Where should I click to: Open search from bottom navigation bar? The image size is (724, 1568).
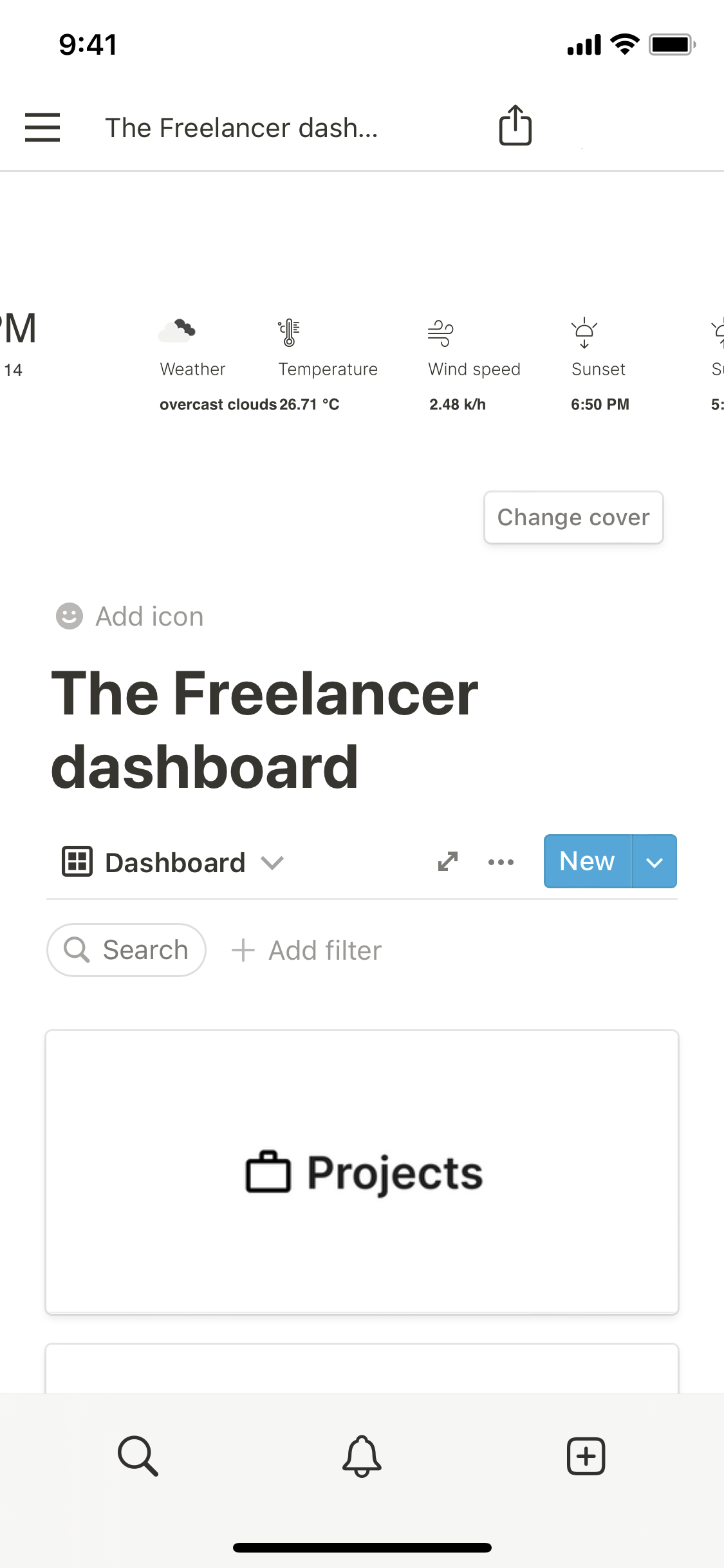(138, 1455)
